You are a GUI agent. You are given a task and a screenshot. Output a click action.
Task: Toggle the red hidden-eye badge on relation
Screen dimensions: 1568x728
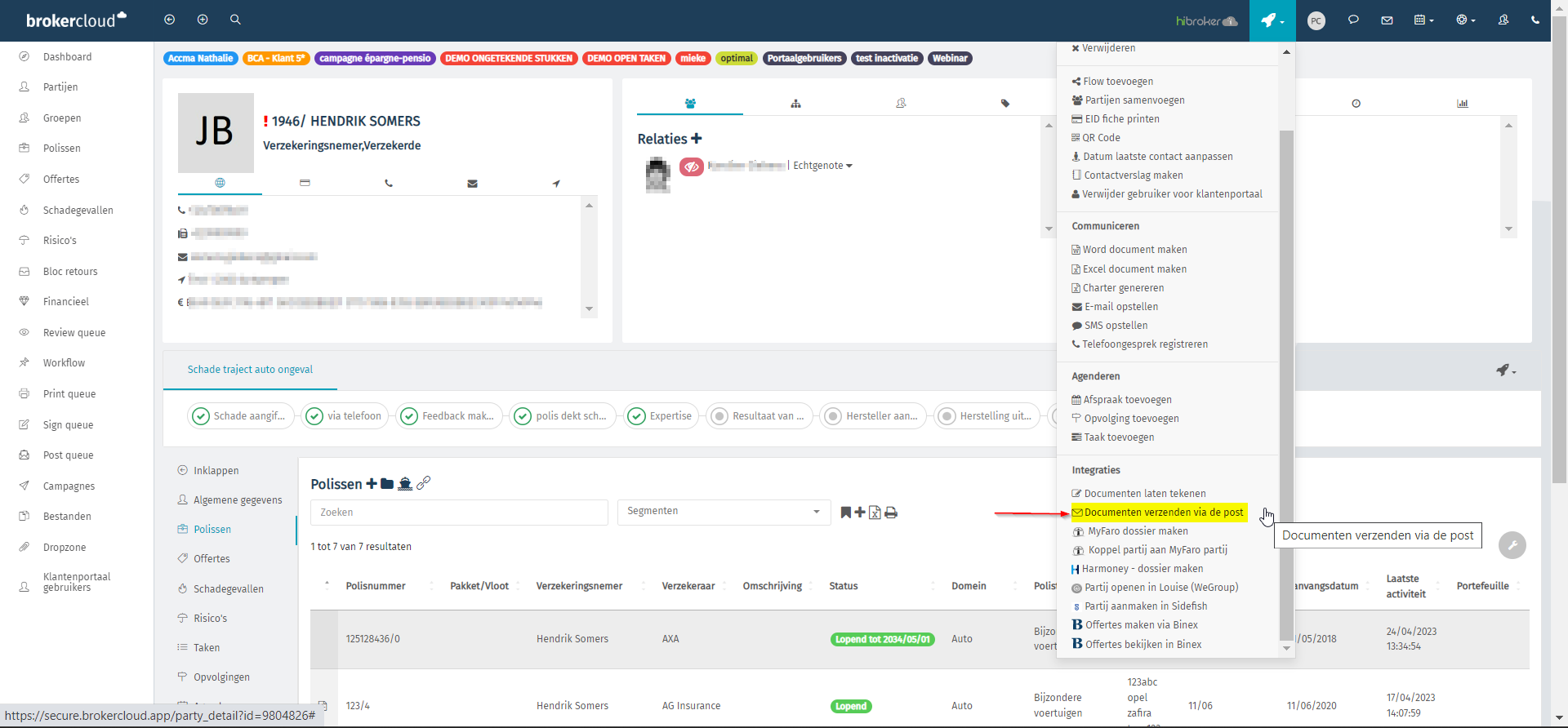pos(692,166)
